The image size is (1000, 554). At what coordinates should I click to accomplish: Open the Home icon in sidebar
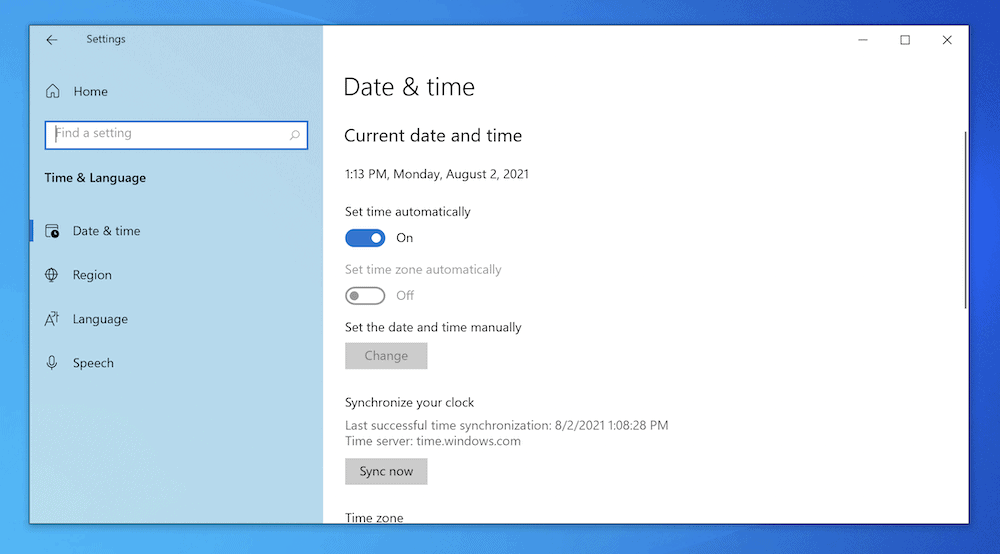[52, 91]
